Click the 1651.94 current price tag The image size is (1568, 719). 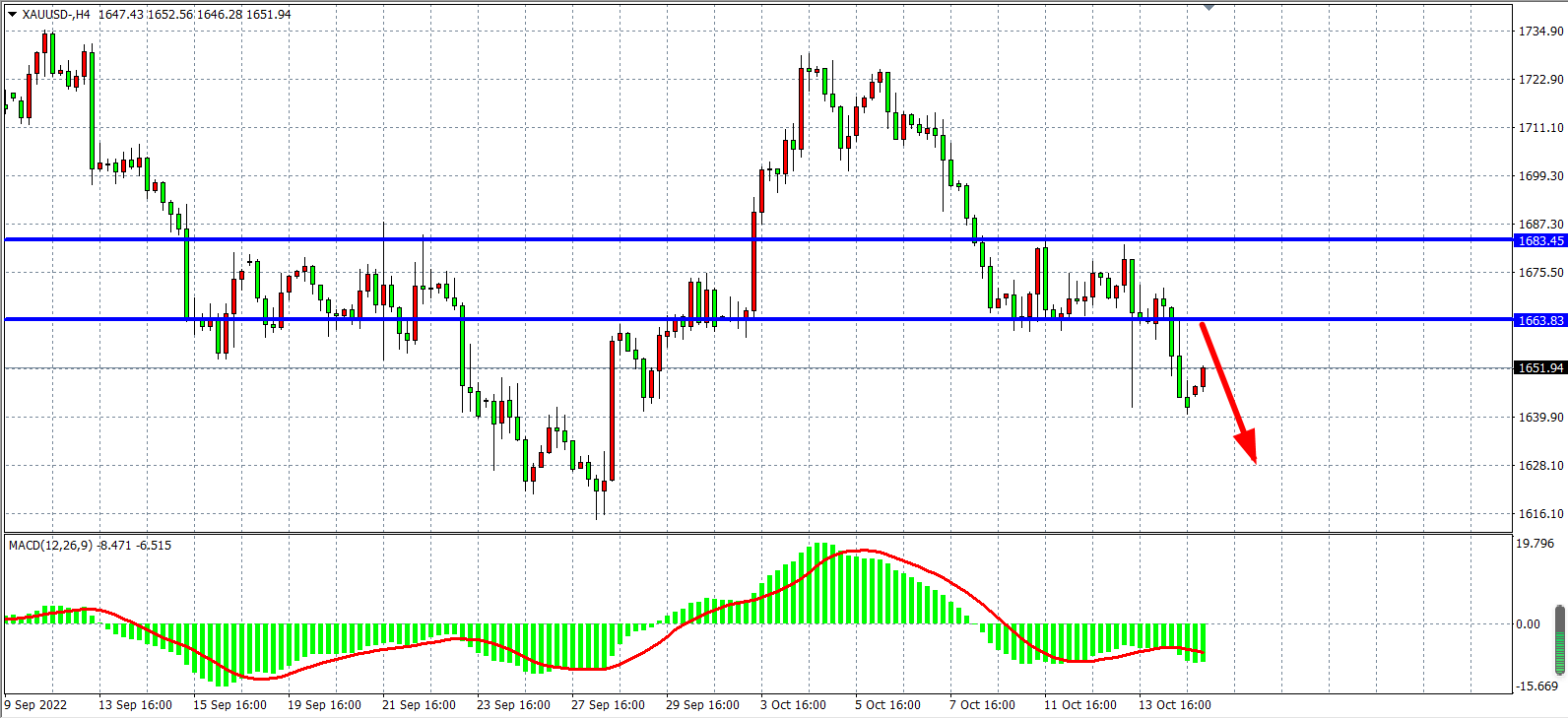1540,368
